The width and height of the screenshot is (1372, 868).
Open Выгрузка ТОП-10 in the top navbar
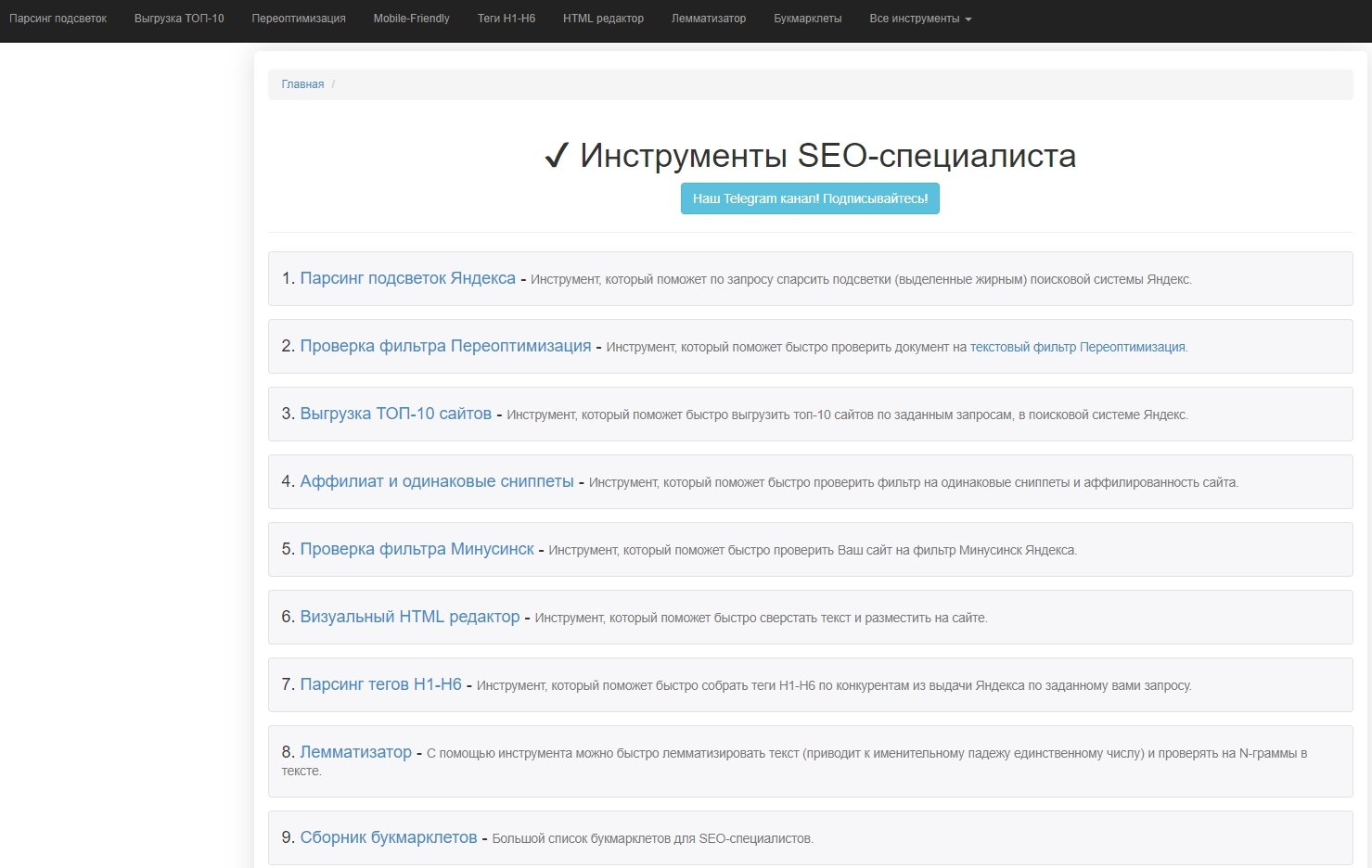click(x=179, y=19)
